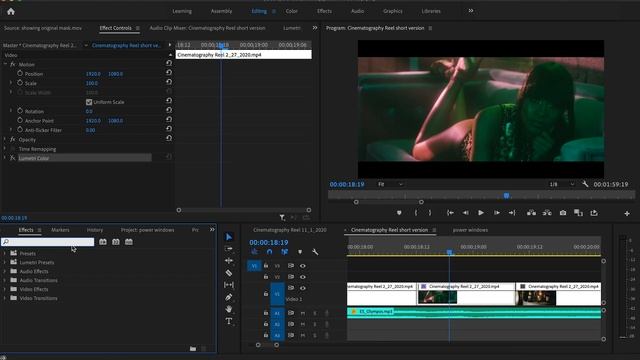
Task: Reset Rotation parameter
Action: coord(169,110)
